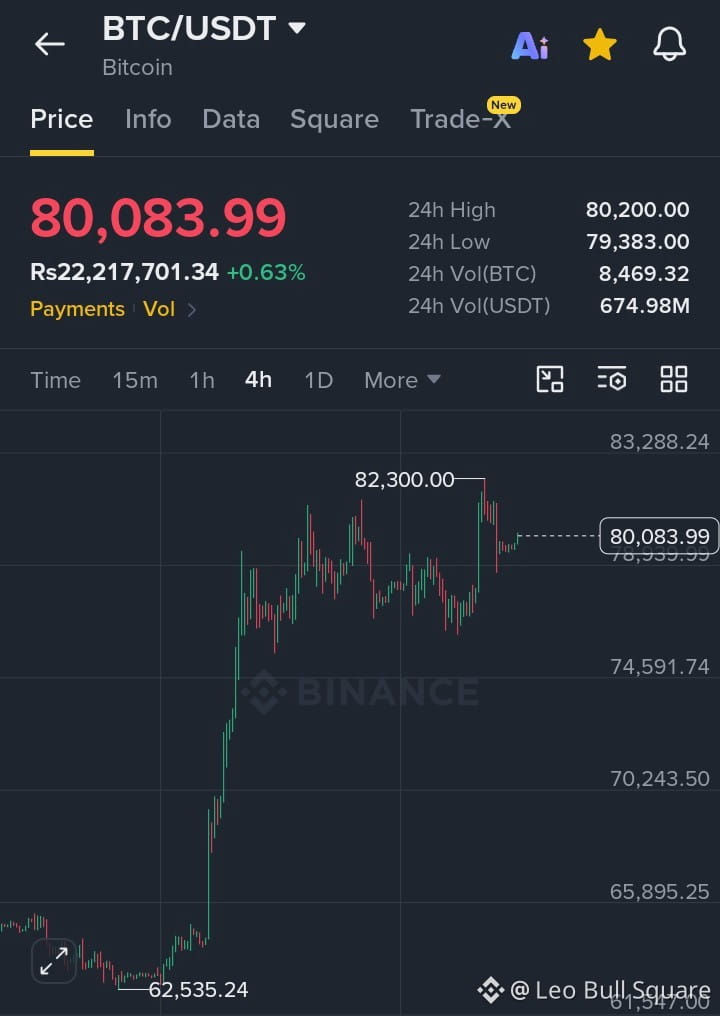Open the AI assistant icon
Image resolution: width=720 pixels, height=1016 pixels.
(x=530, y=46)
